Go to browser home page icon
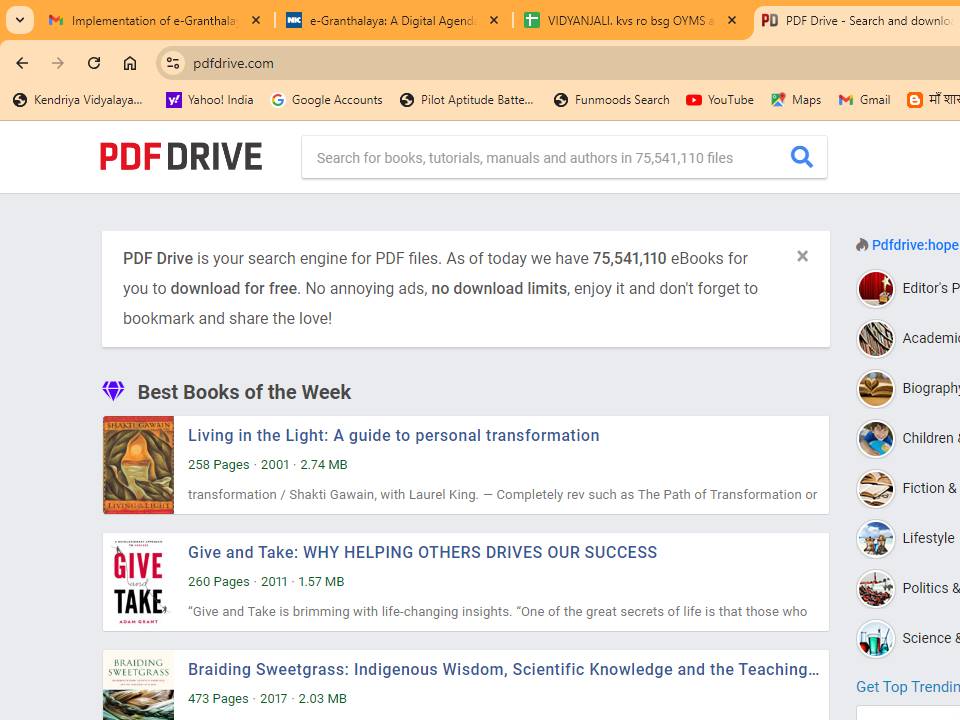The width and height of the screenshot is (960, 720). 130,63
